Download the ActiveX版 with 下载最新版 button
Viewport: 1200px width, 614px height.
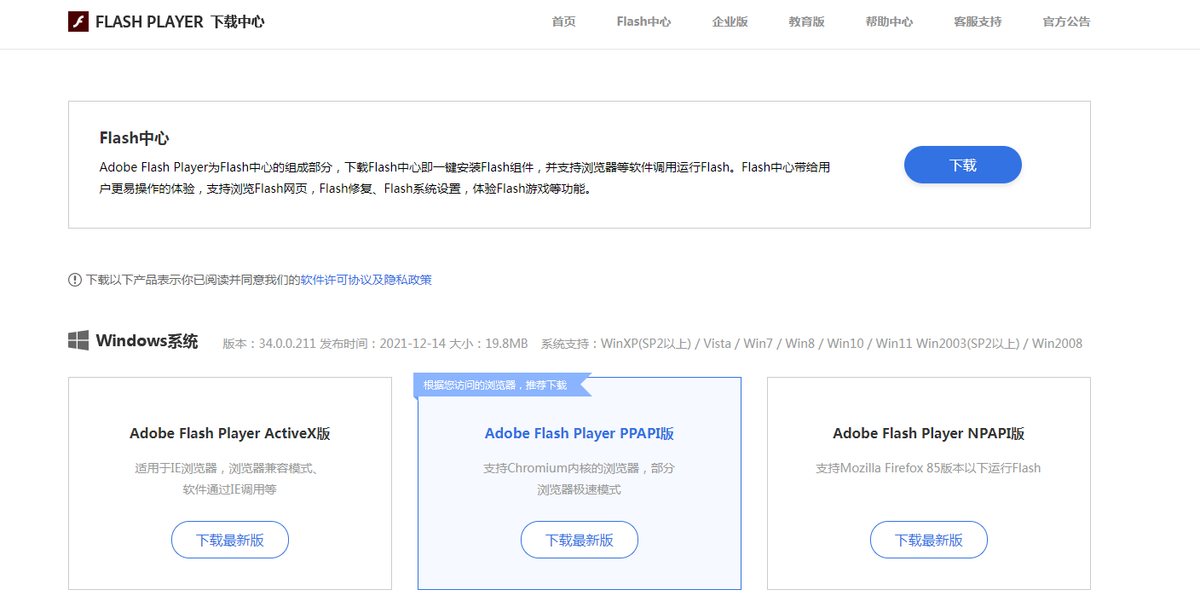[x=229, y=539]
